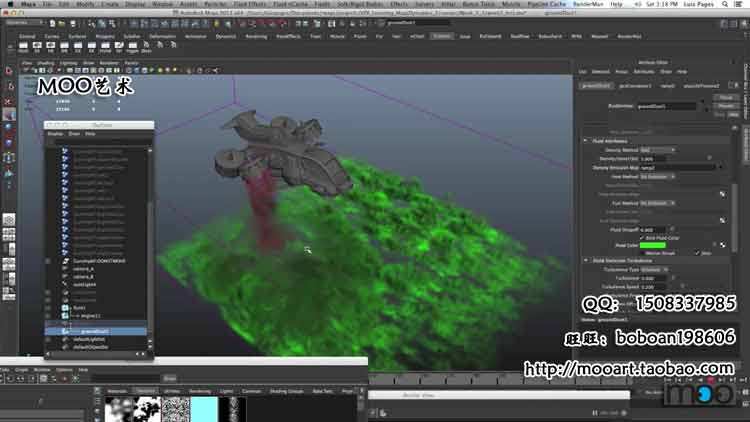Click the Focus button in Attribute Editor
This screenshot has width=750, height=422.
tap(726, 97)
